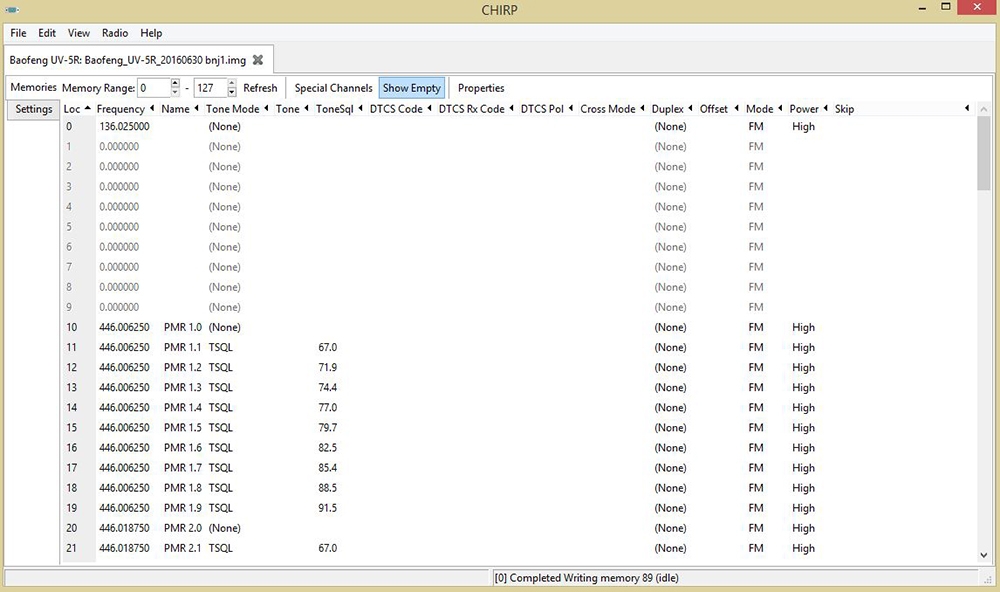Decrease the memory range end value spinner
This screenshot has height=592, width=1000.
(x=232, y=93)
